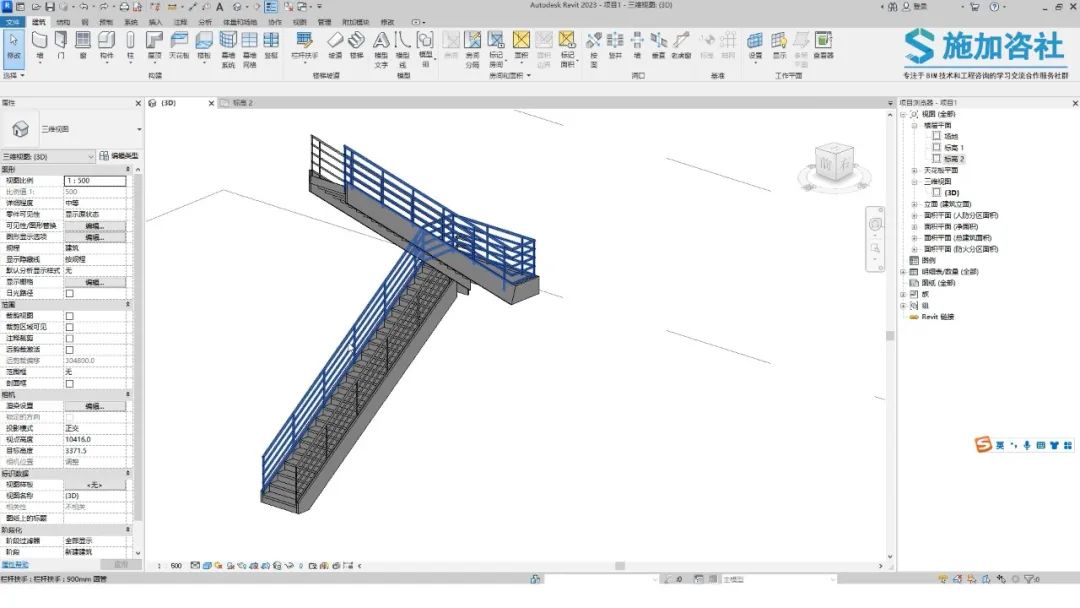This screenshot has width=1080, height=608.
Task: Click the drawing area horizontal scrollbar thumb
Action: coord(620,566)
